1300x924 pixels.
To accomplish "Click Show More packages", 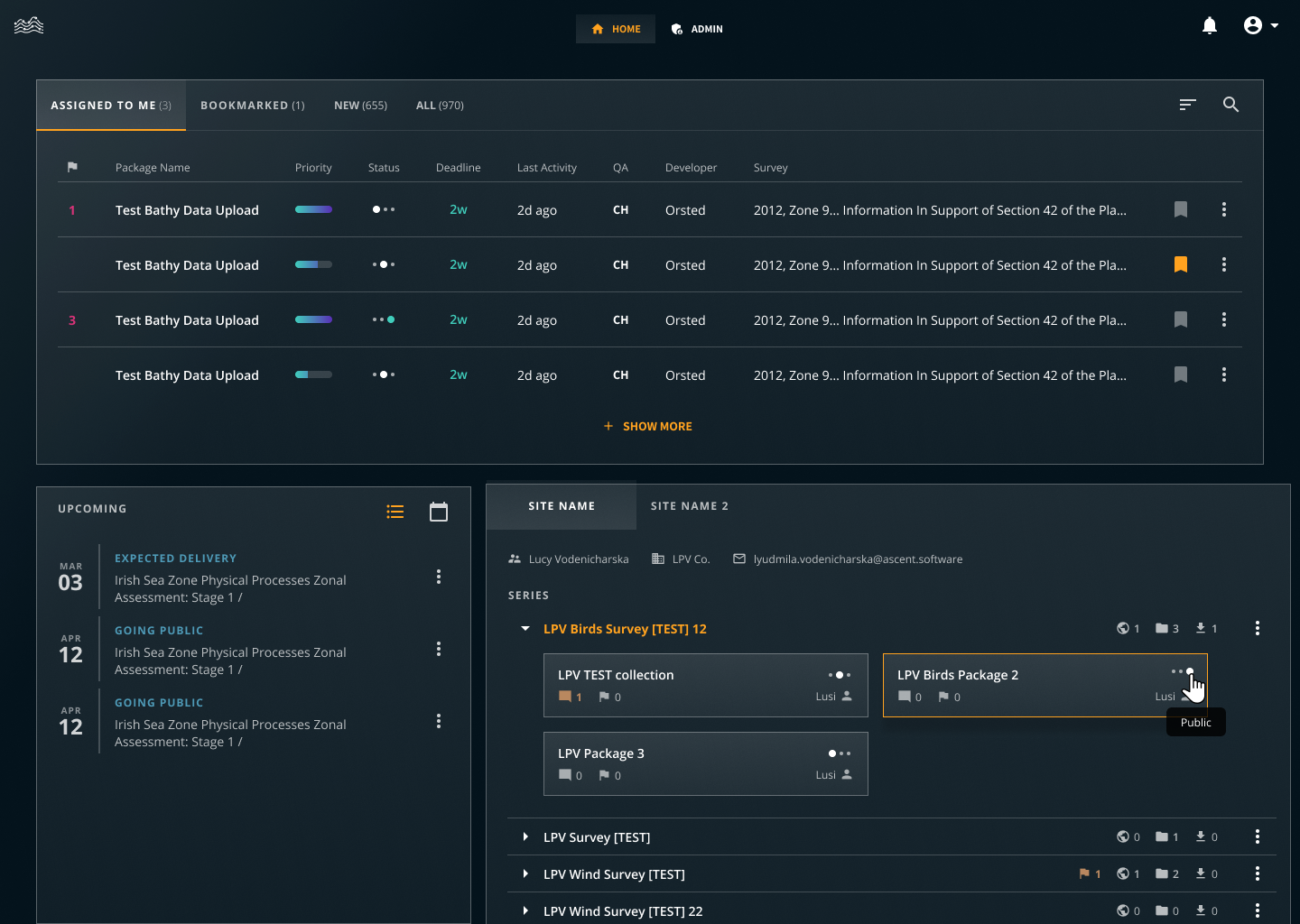I will (648, 426).
